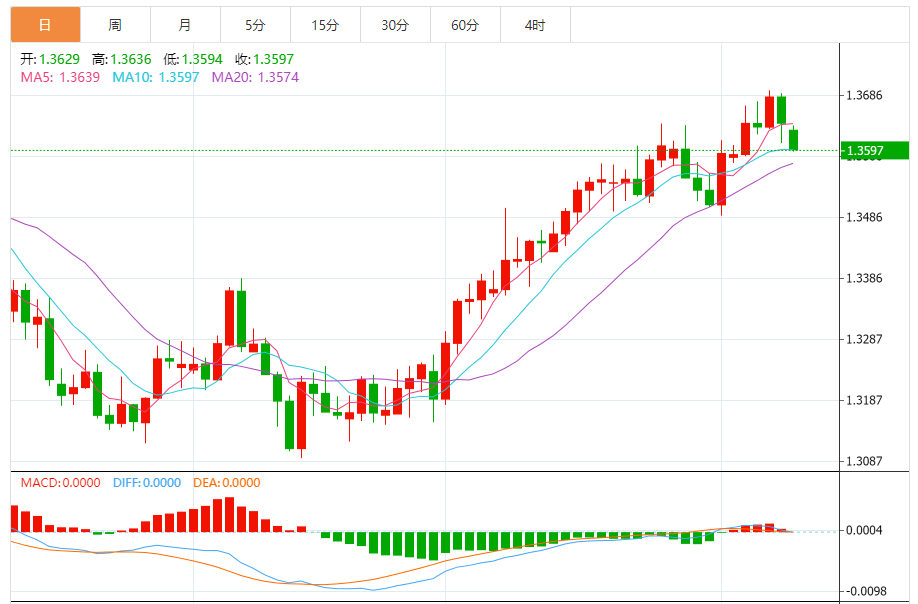The width and height of the screenshot is (918, 604).
Task: Click the DIFF:0.0000 label
Action: click(147, 483)
